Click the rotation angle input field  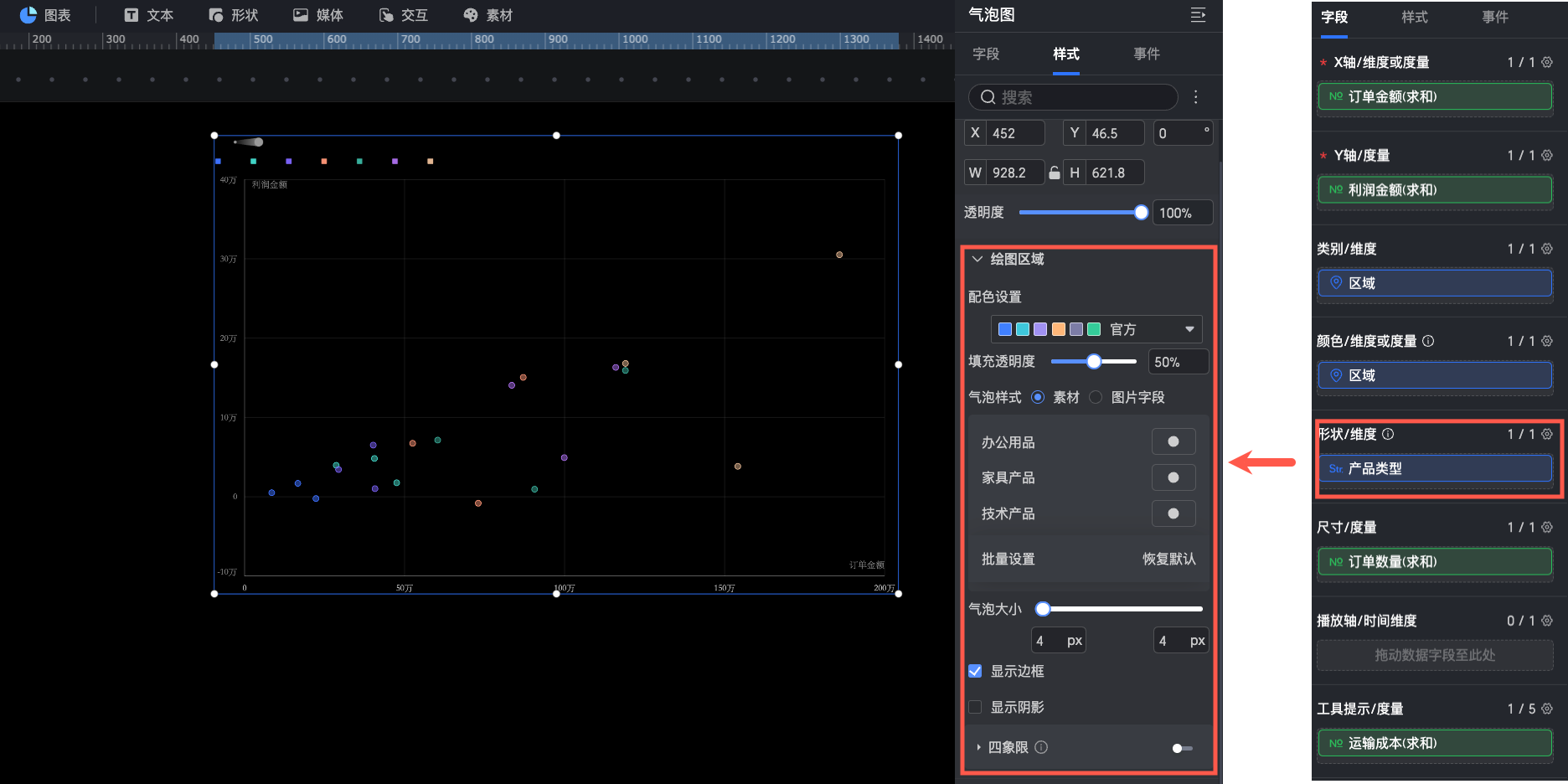1183,133
